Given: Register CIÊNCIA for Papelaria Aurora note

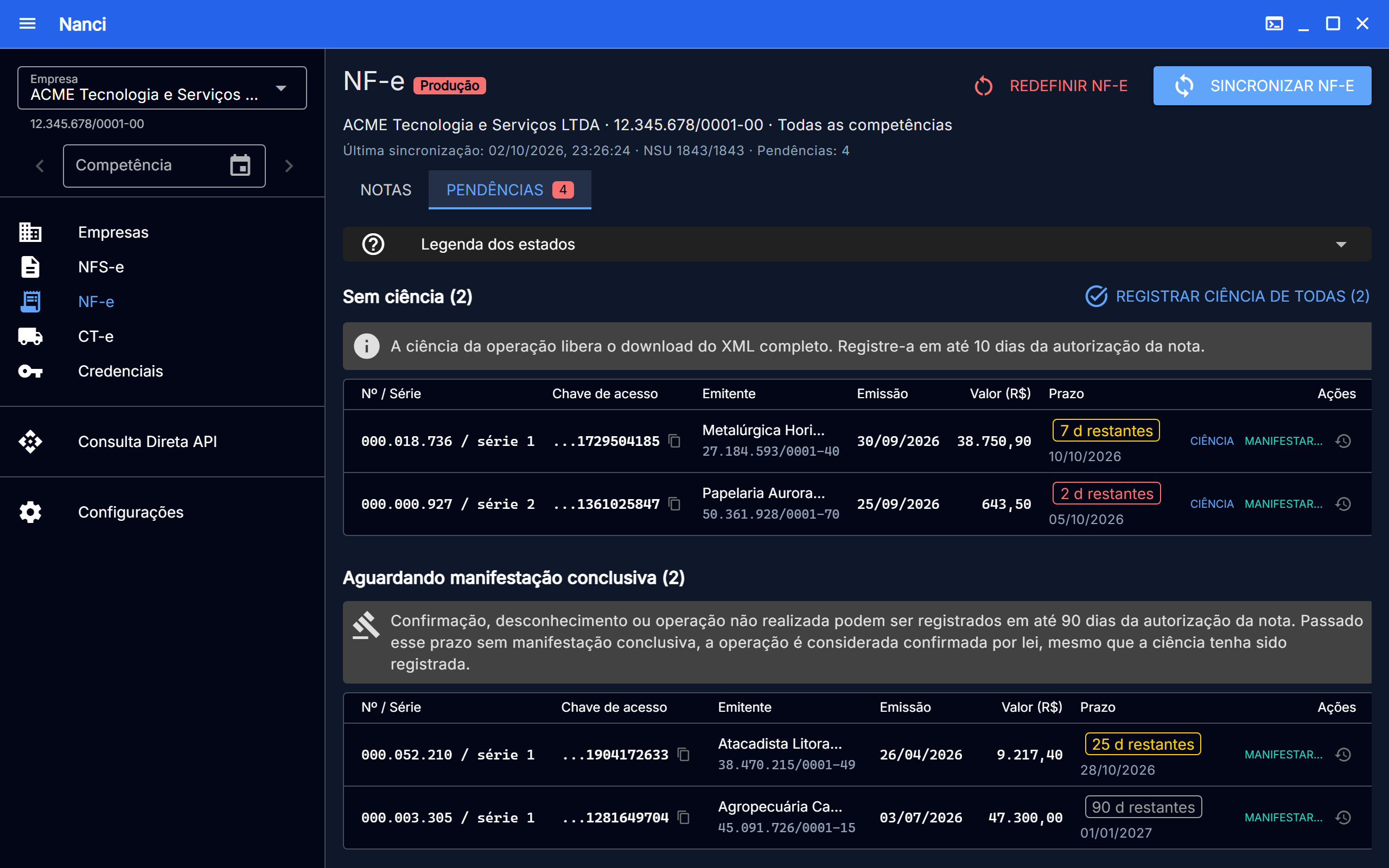Looking at the screenshot, I should [1212, 504].
